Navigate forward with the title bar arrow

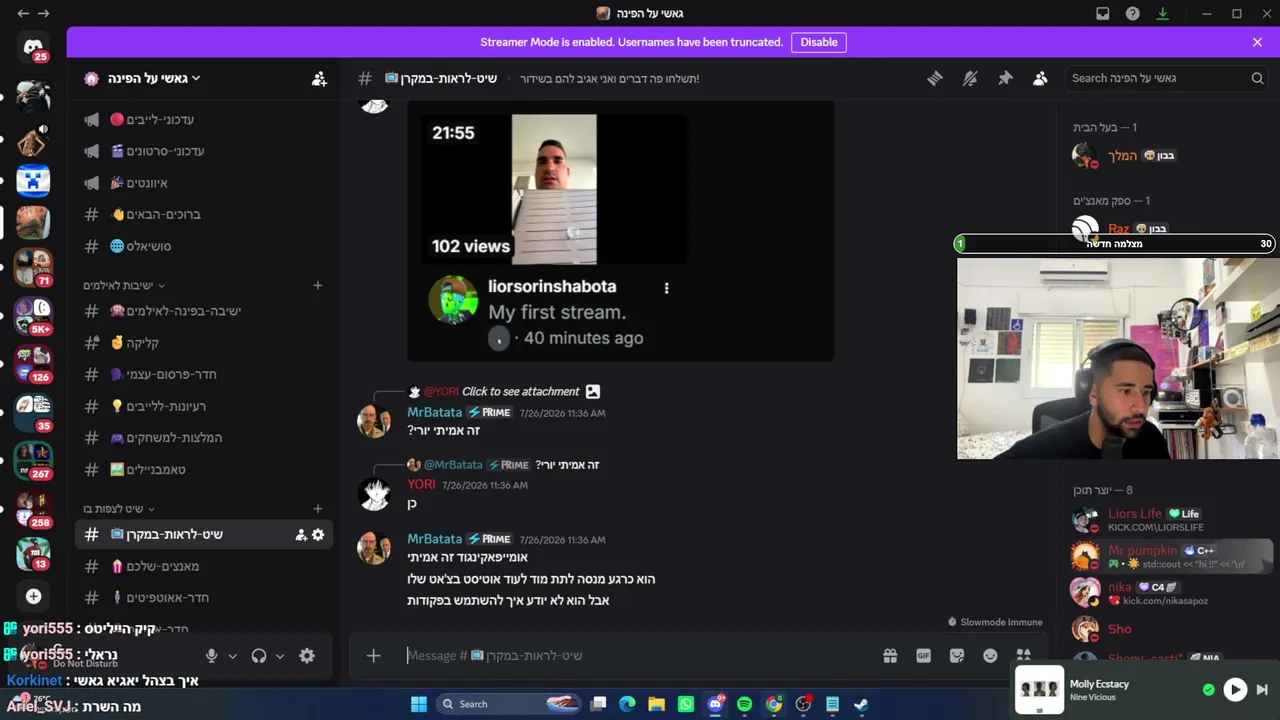tap(43, 14)
